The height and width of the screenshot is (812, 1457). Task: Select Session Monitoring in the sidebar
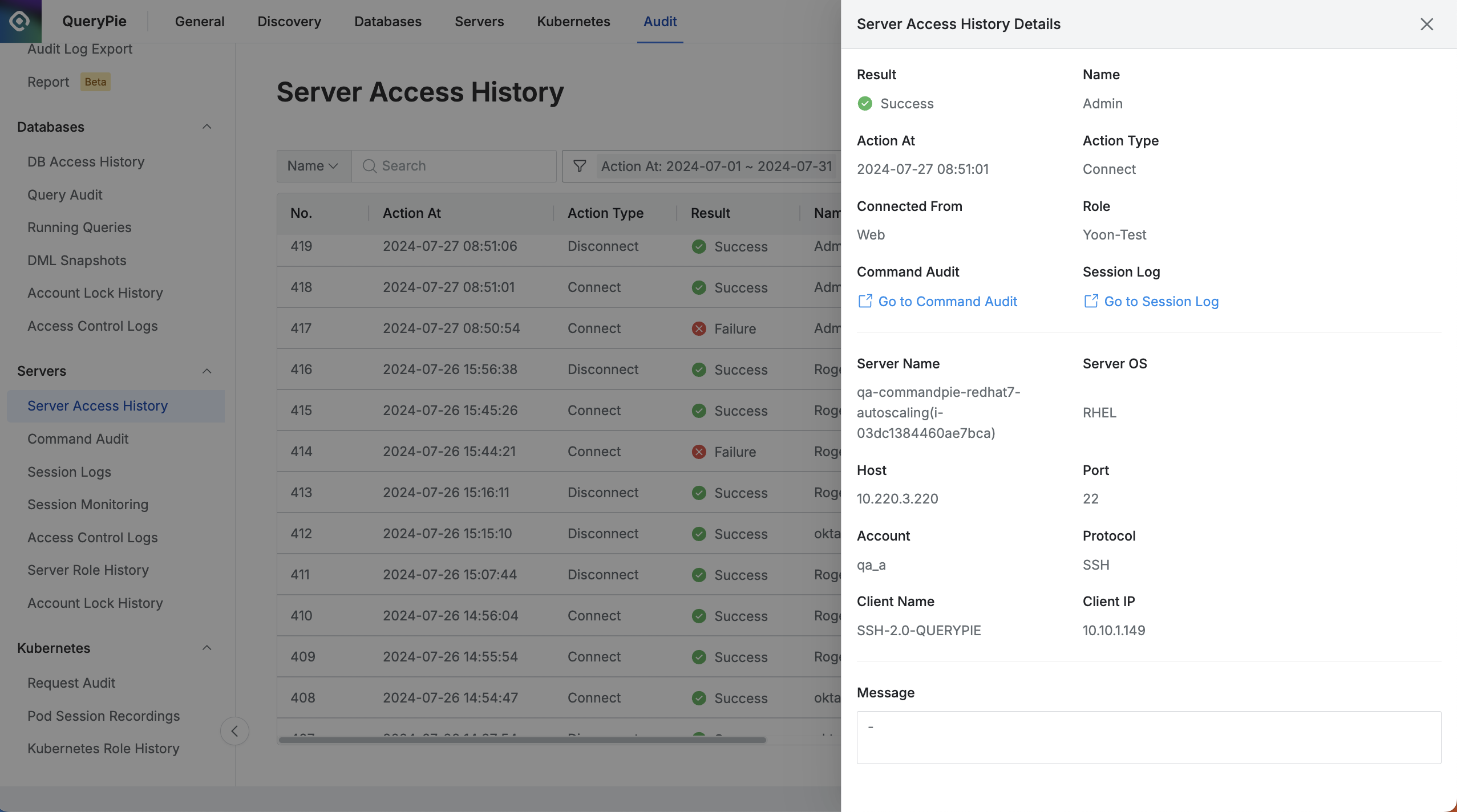[88, 505]
